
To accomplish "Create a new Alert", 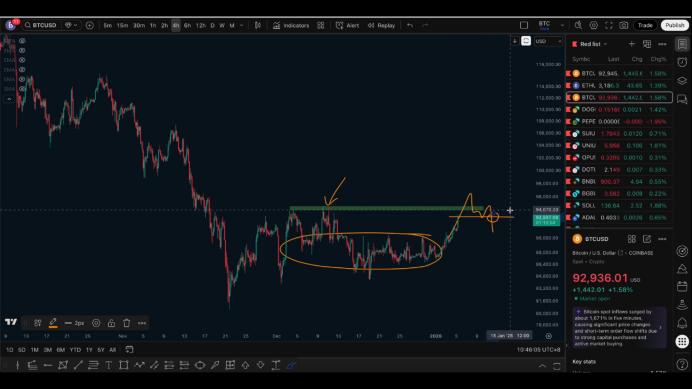I will (347, 26).
